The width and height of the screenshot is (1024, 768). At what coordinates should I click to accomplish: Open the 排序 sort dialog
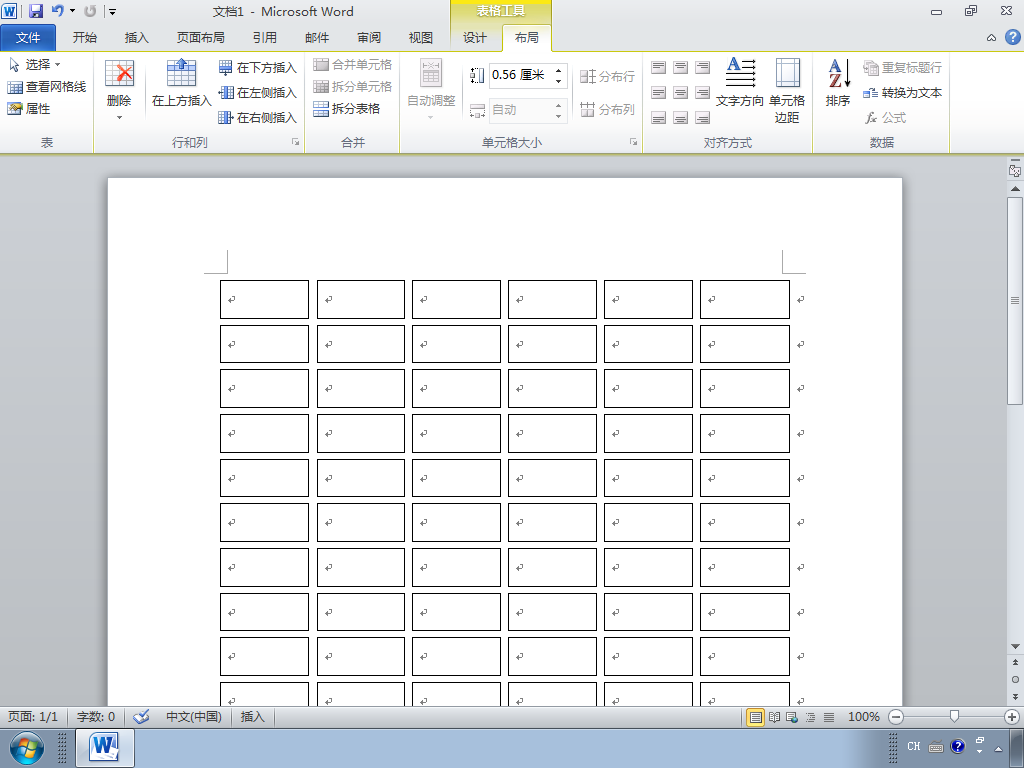tap(838, 83)
